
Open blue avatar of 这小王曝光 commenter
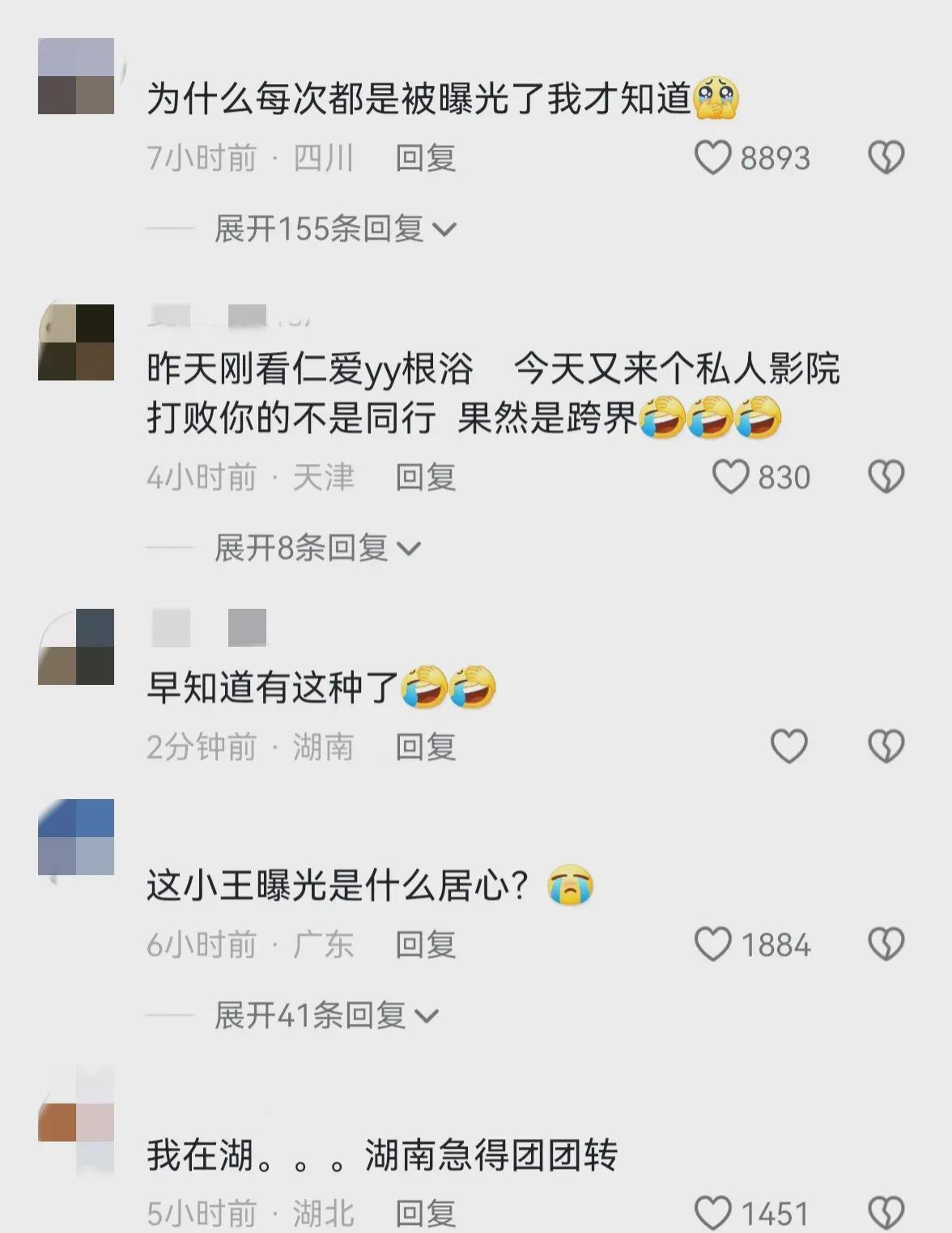tap(76, 837)
